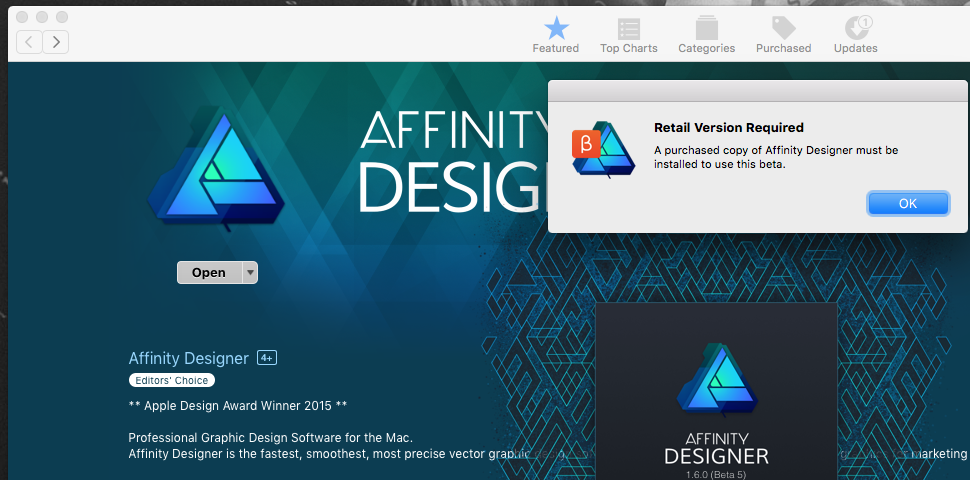
Task: Go back with the left arrow button
Action: click(29, 41)
